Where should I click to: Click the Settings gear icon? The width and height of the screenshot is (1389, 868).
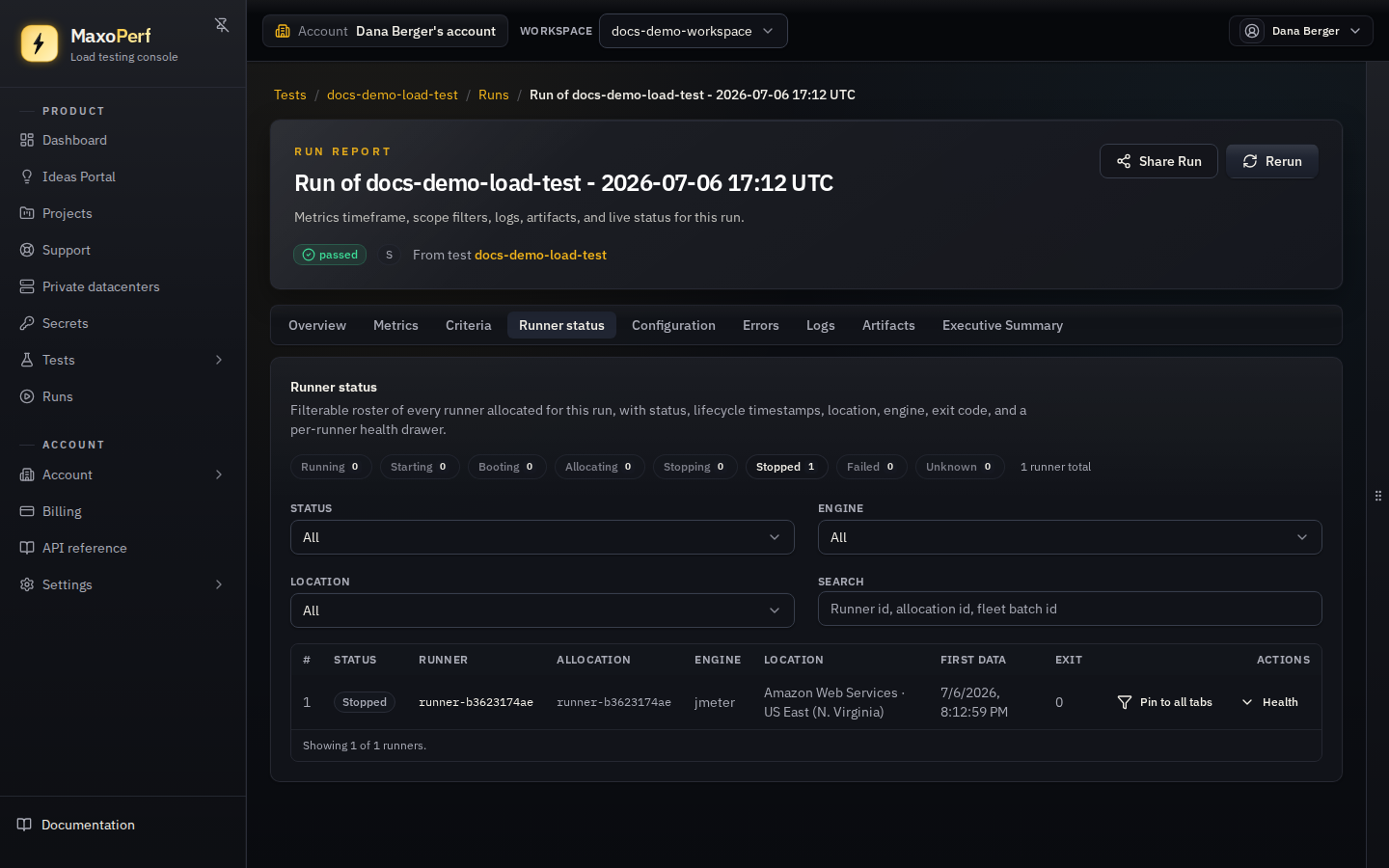point(27,584)
